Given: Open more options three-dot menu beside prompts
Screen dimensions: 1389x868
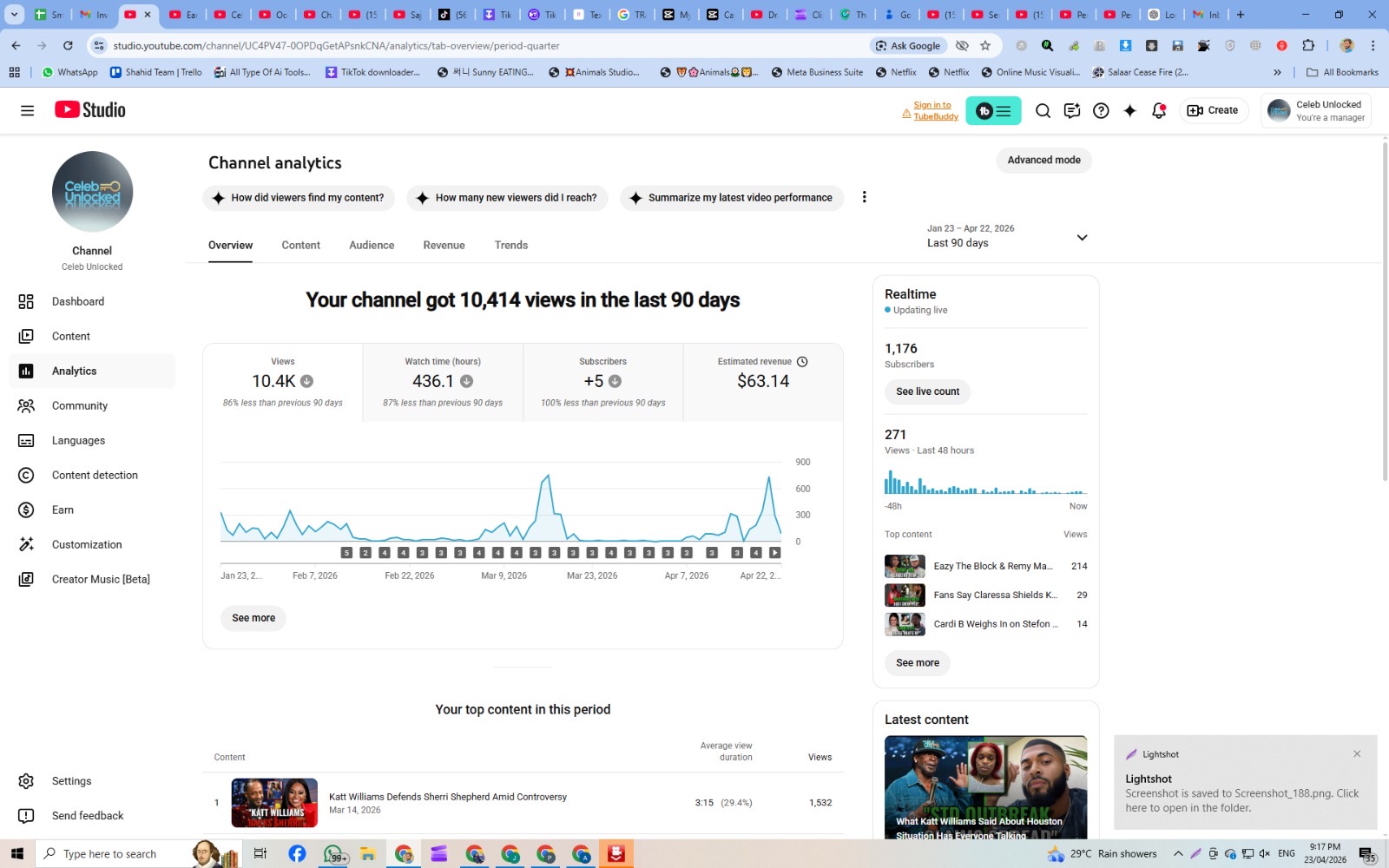Looking at the screenshot, I should [x=864, y=197].
